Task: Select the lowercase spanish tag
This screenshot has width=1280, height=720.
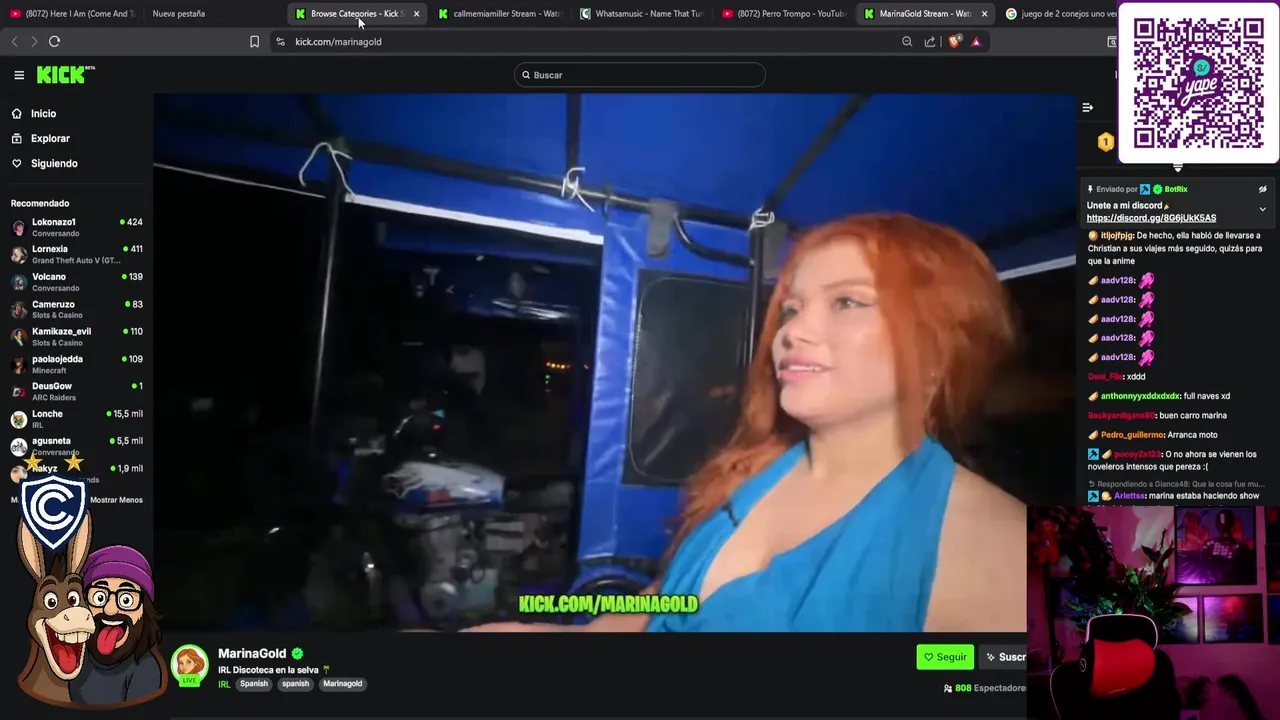Action: (295, 684)
